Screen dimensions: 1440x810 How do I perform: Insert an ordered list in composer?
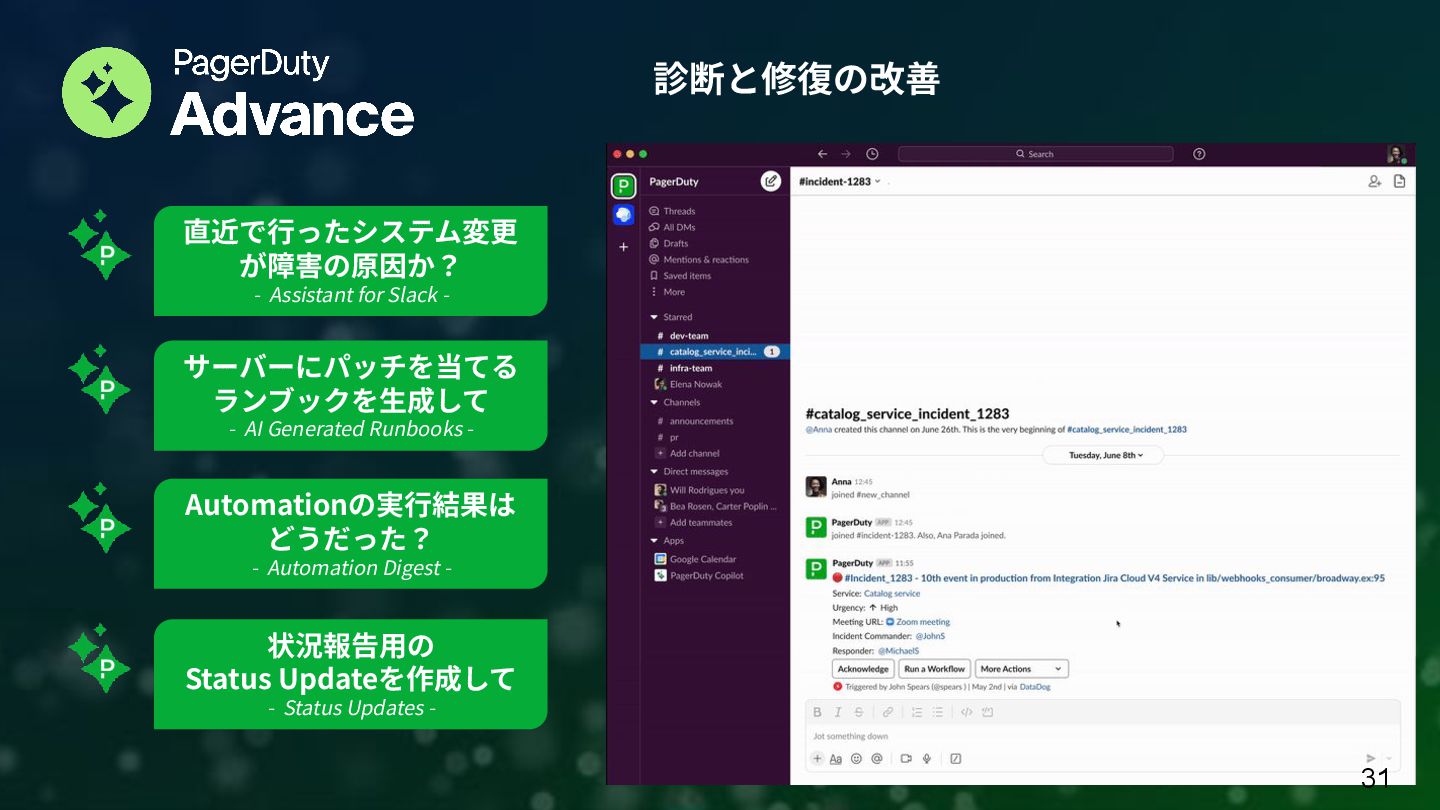click(917, 712)
